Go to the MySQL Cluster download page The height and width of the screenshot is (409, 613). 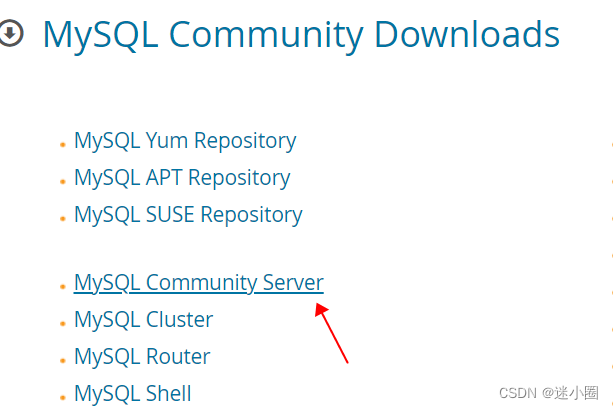point(143,319)
